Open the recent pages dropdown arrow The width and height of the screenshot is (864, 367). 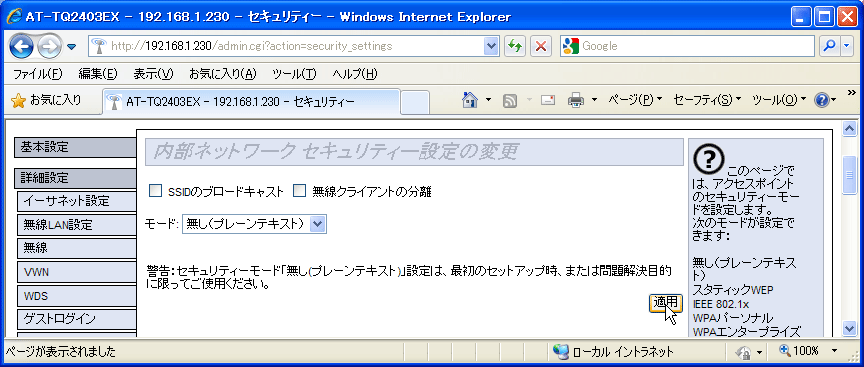72,47
